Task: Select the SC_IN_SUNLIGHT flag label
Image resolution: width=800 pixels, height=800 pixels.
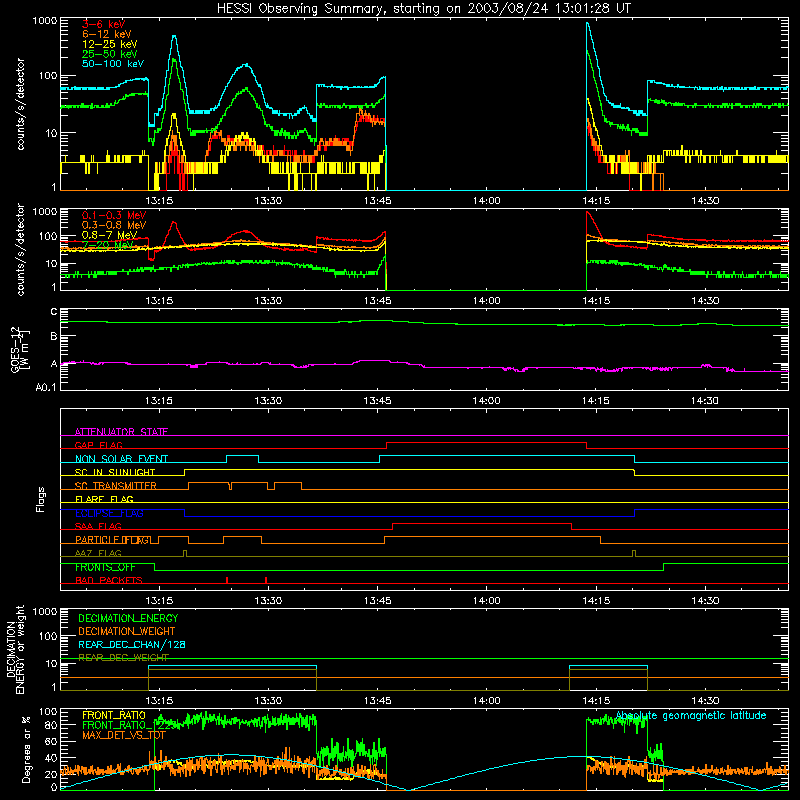Action: coord(115,472)
